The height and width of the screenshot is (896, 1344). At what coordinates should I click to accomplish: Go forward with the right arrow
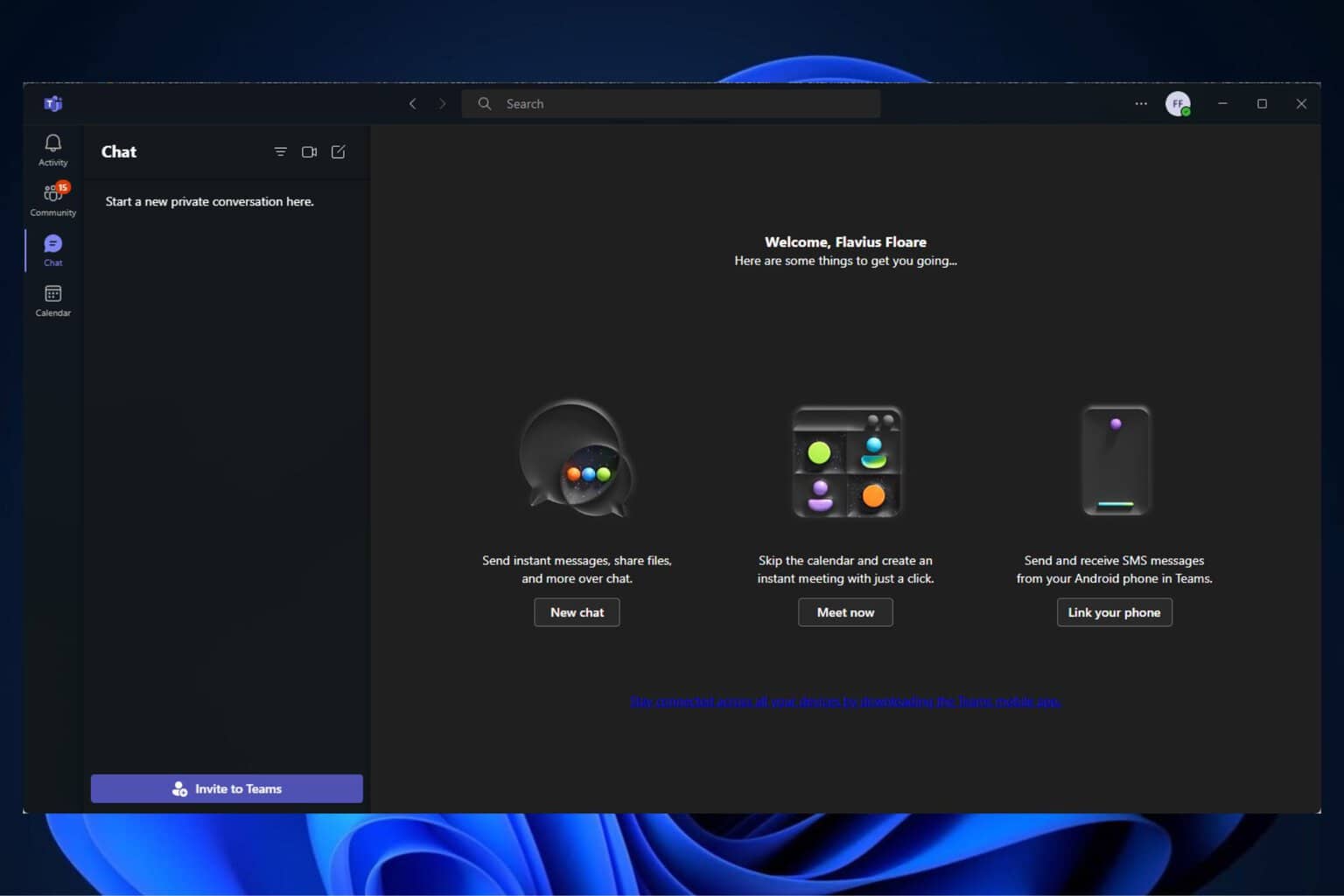point(443,103)
